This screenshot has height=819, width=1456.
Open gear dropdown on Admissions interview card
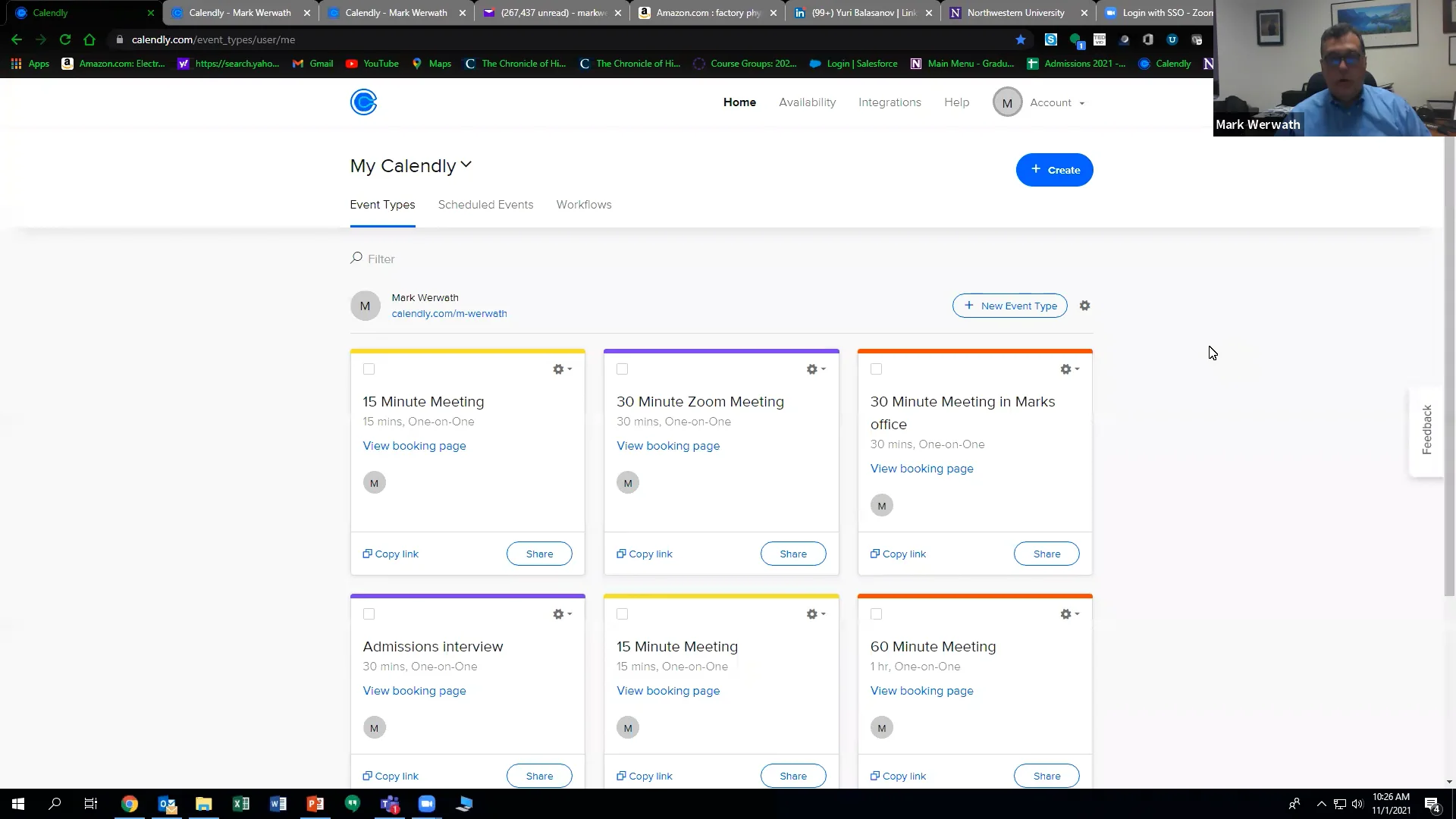(x=562, y=614)
